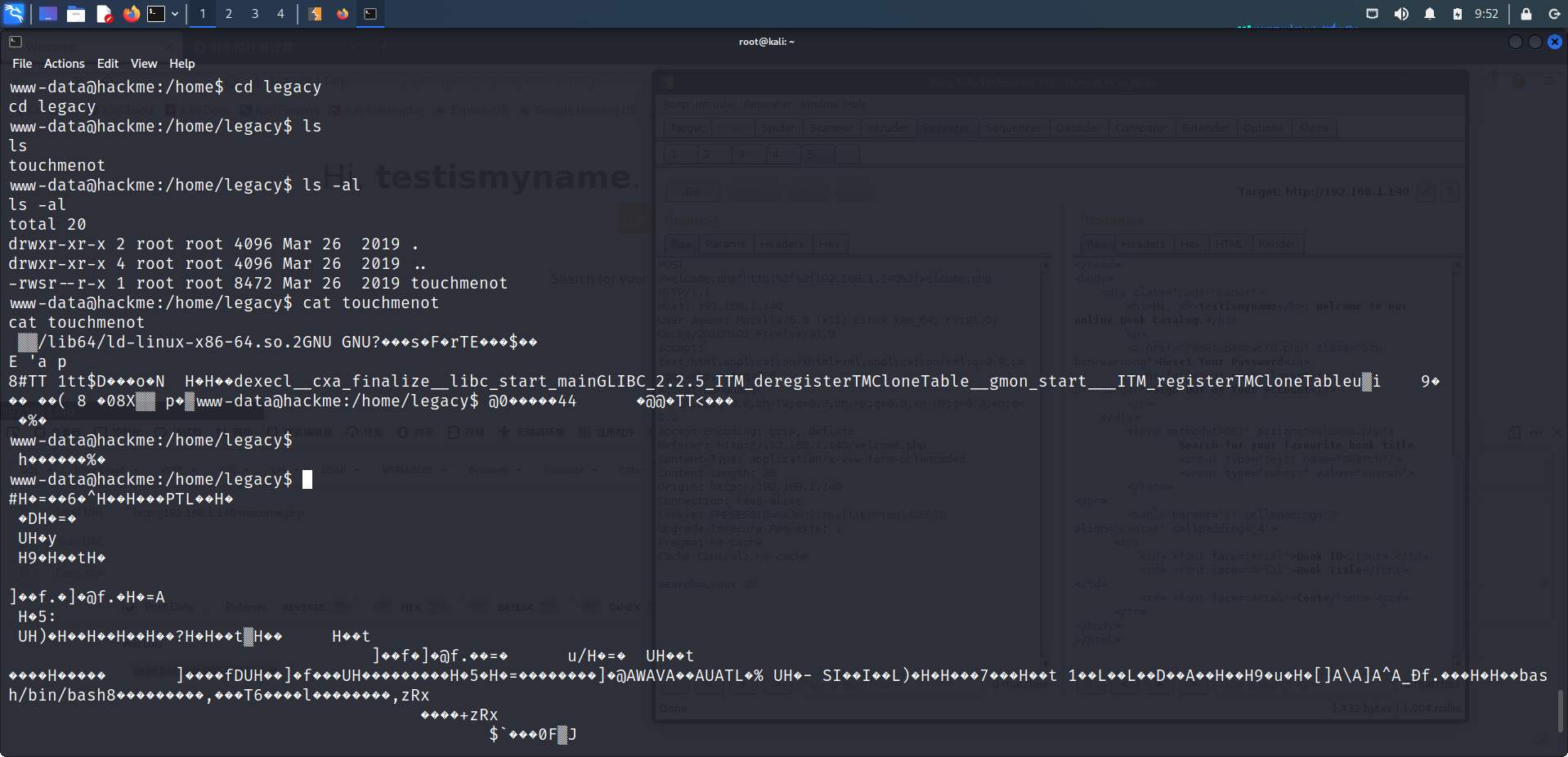Open the file manager launcher
Screen dimensions: 1568x757
pyautogui.click(x=76, y=14)
